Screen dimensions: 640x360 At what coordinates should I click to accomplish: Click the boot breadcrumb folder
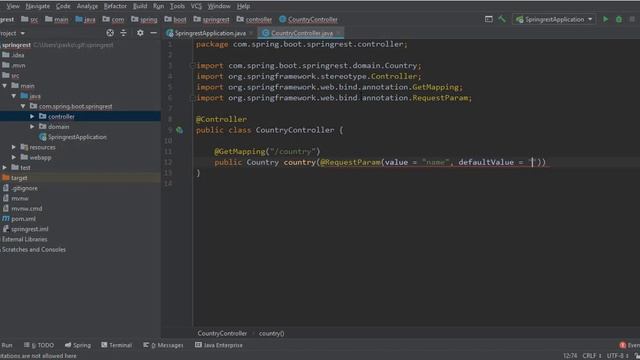(176, 19)
